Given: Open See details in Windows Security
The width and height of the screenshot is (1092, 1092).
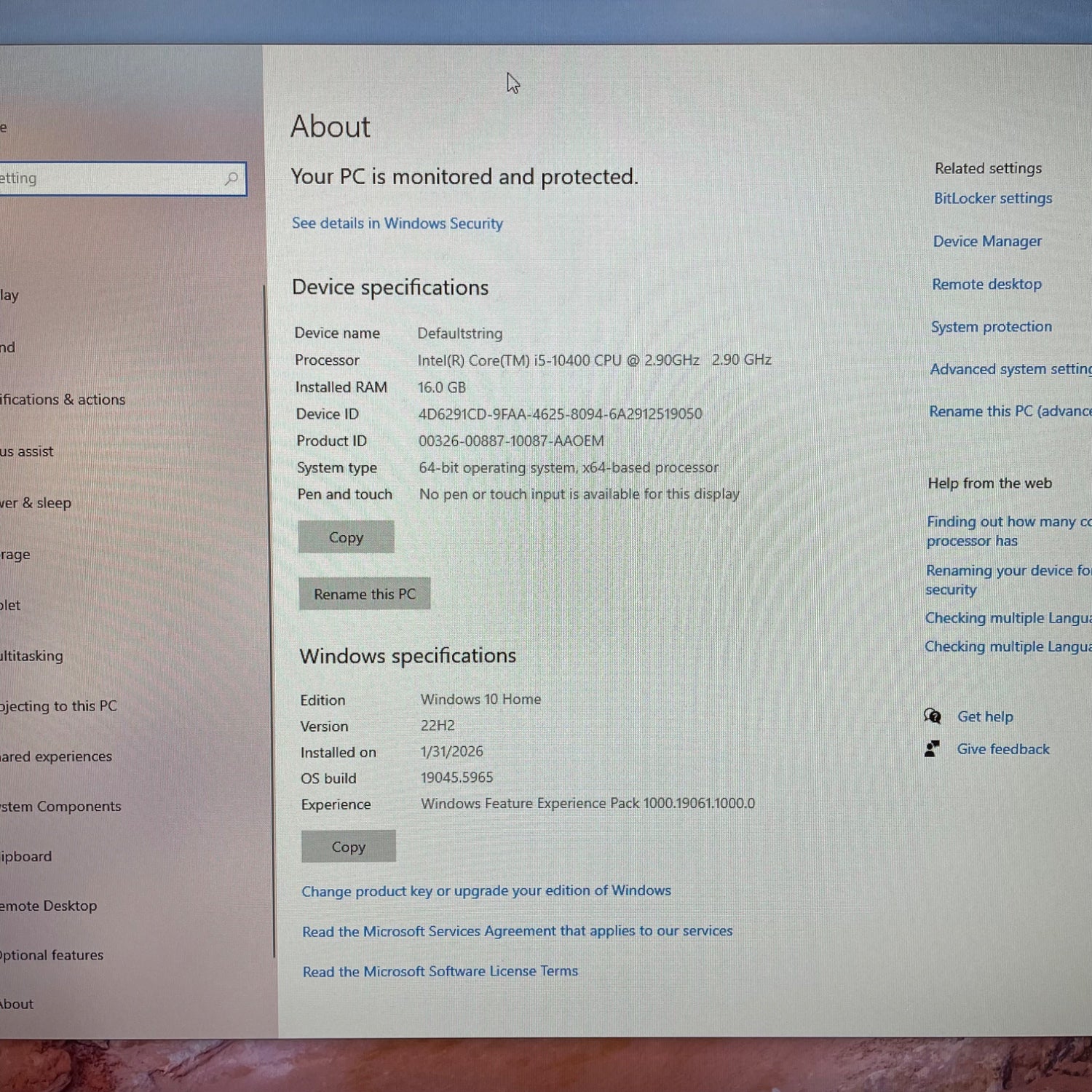Looking at the screenshot, I should tap(397, 223).
